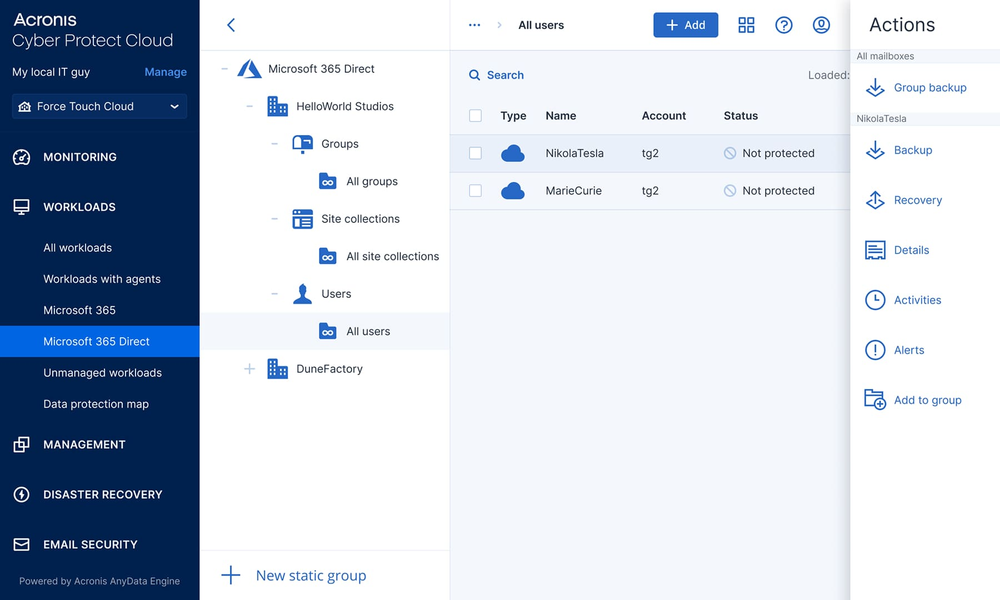The image size is (1000, 600).
Task: Click the Alerts exclamation icon
Action: 875,350
